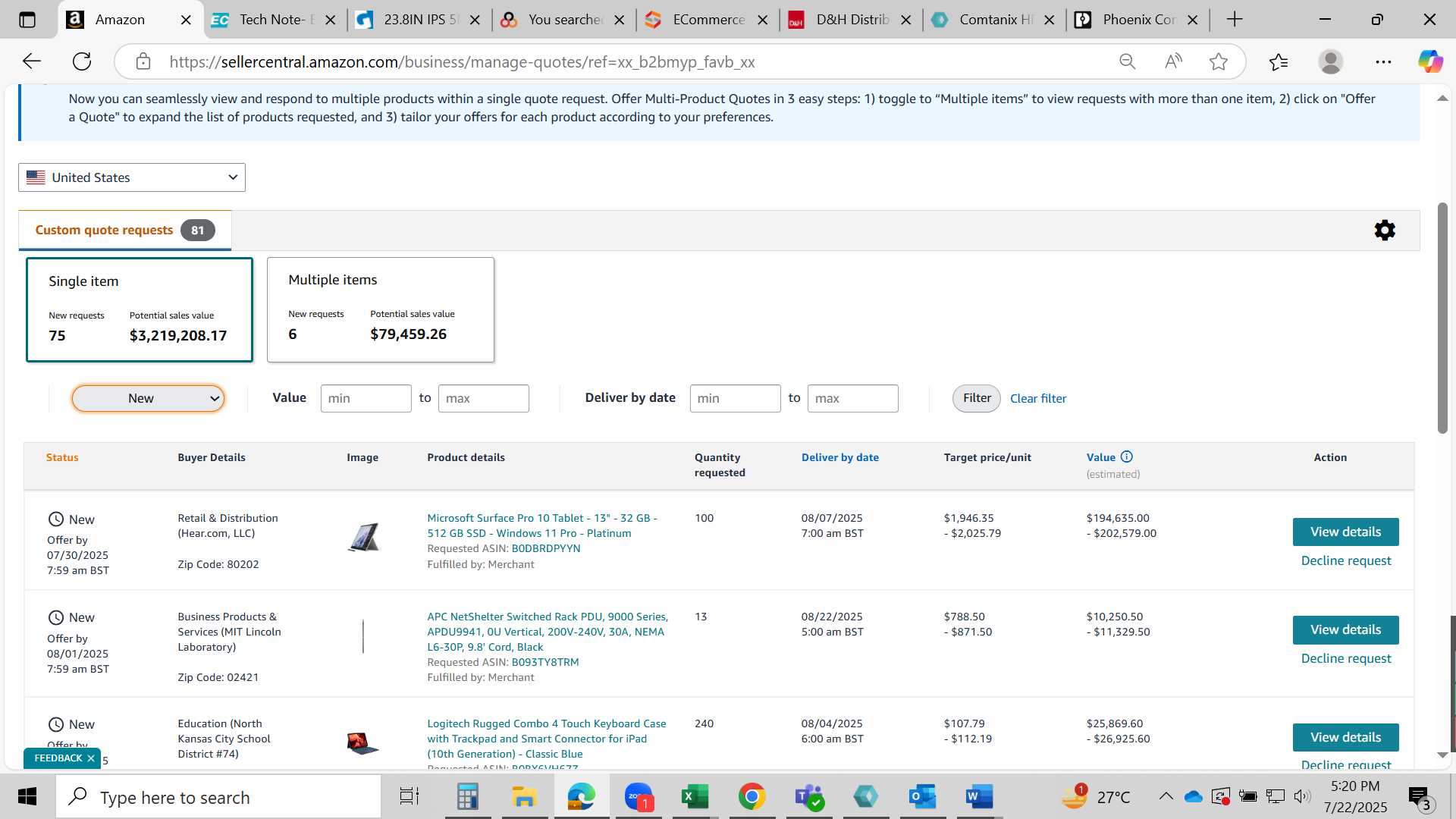
Task: Click Surface Pro product thumbnail
Action: [x=363, y=538]
